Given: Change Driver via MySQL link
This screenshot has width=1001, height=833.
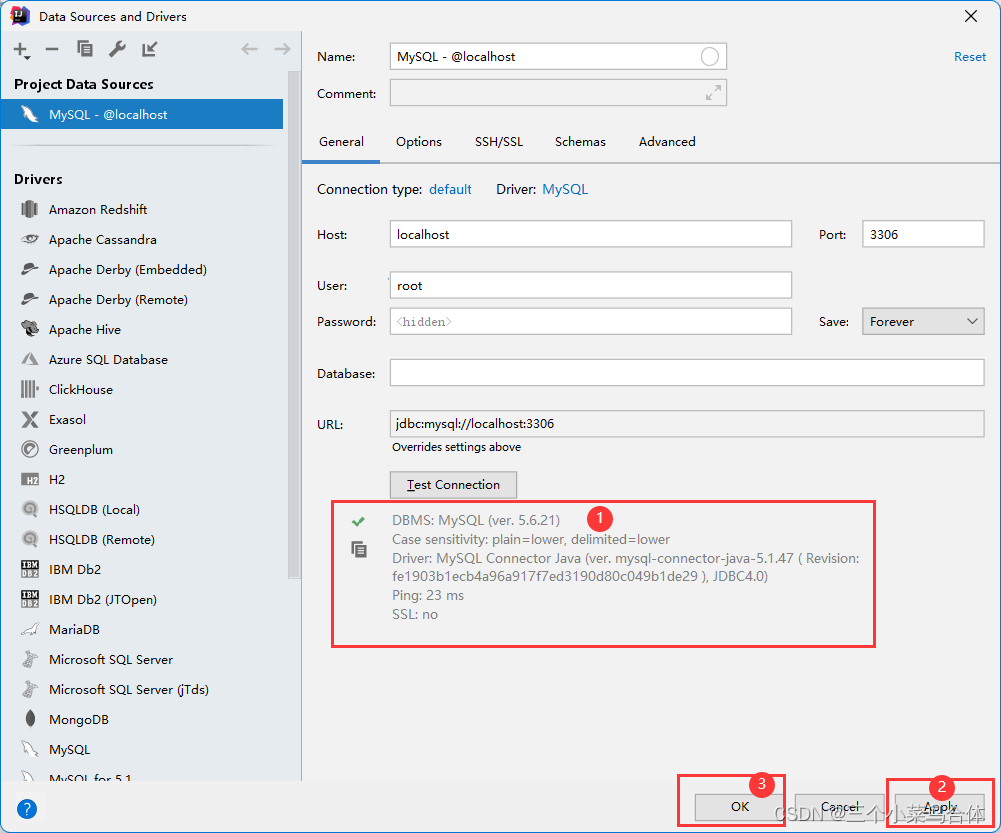Looking at the screenshot, I should 565,190.
